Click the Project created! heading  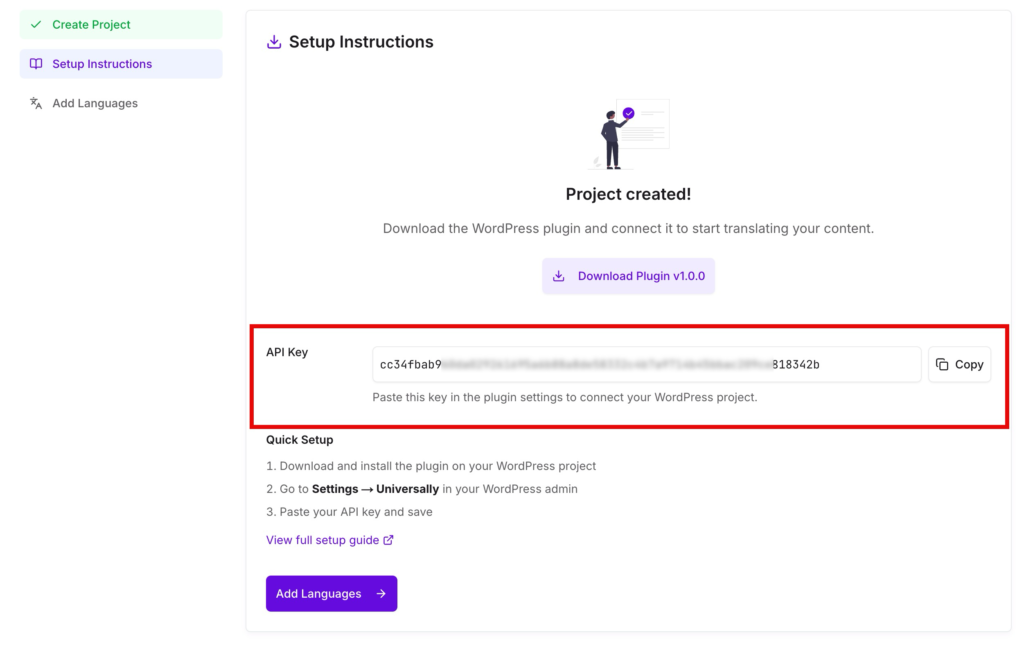(x=628, y=194)
